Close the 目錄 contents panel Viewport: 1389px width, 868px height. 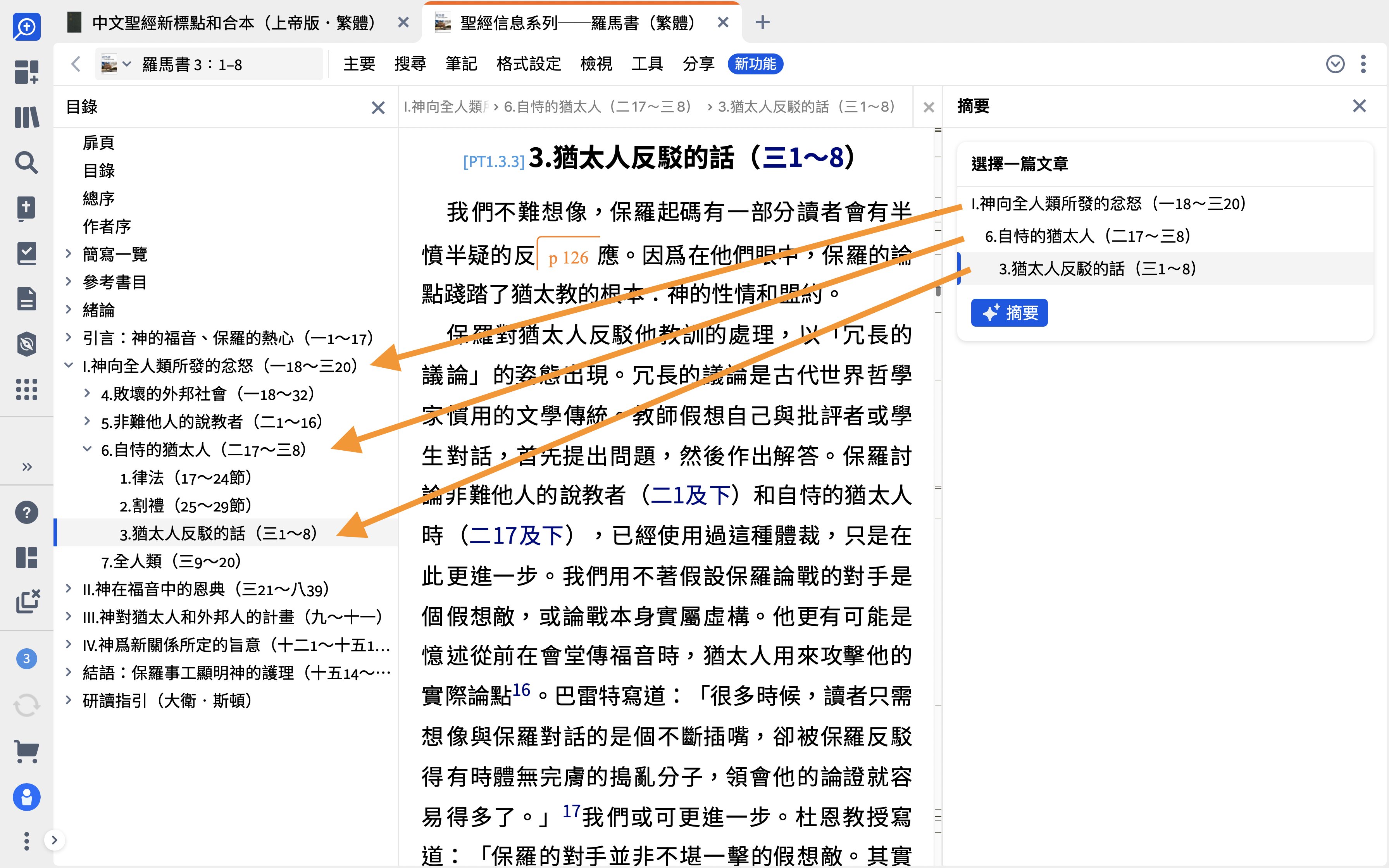click(377, 107)
